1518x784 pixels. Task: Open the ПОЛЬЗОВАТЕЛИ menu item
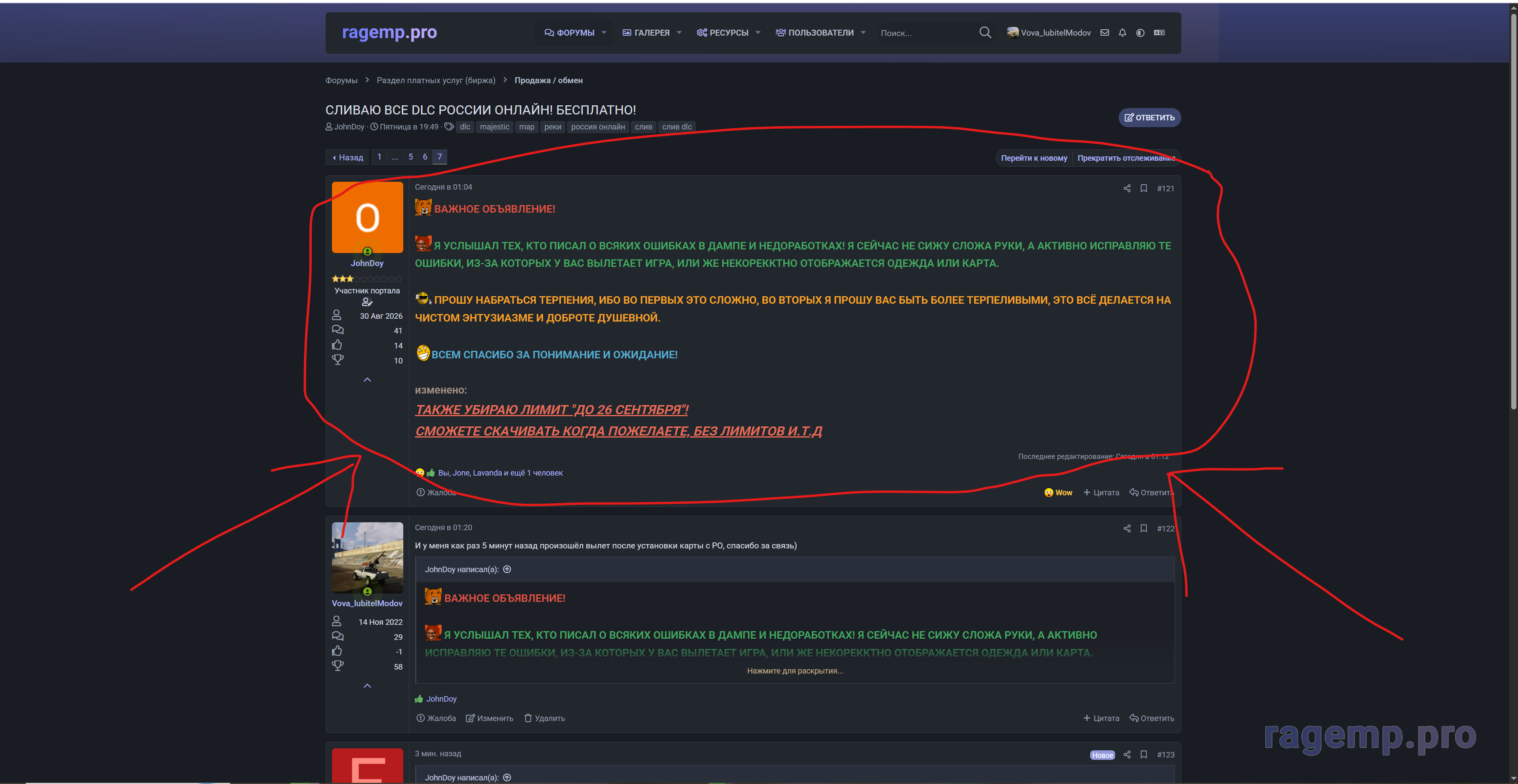[x=814, y=33]
